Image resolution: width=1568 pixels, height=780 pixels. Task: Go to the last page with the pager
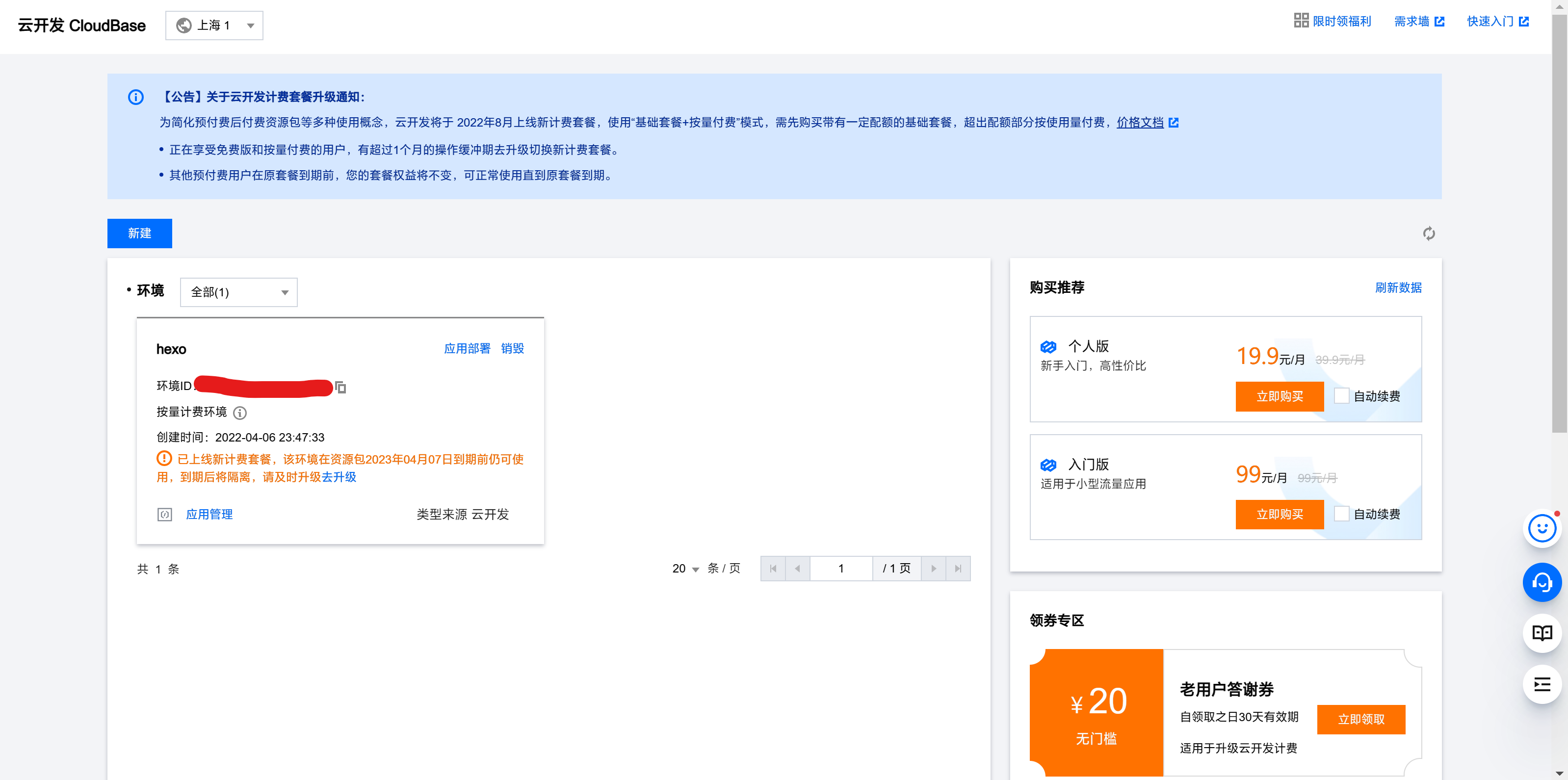point(958,569)
